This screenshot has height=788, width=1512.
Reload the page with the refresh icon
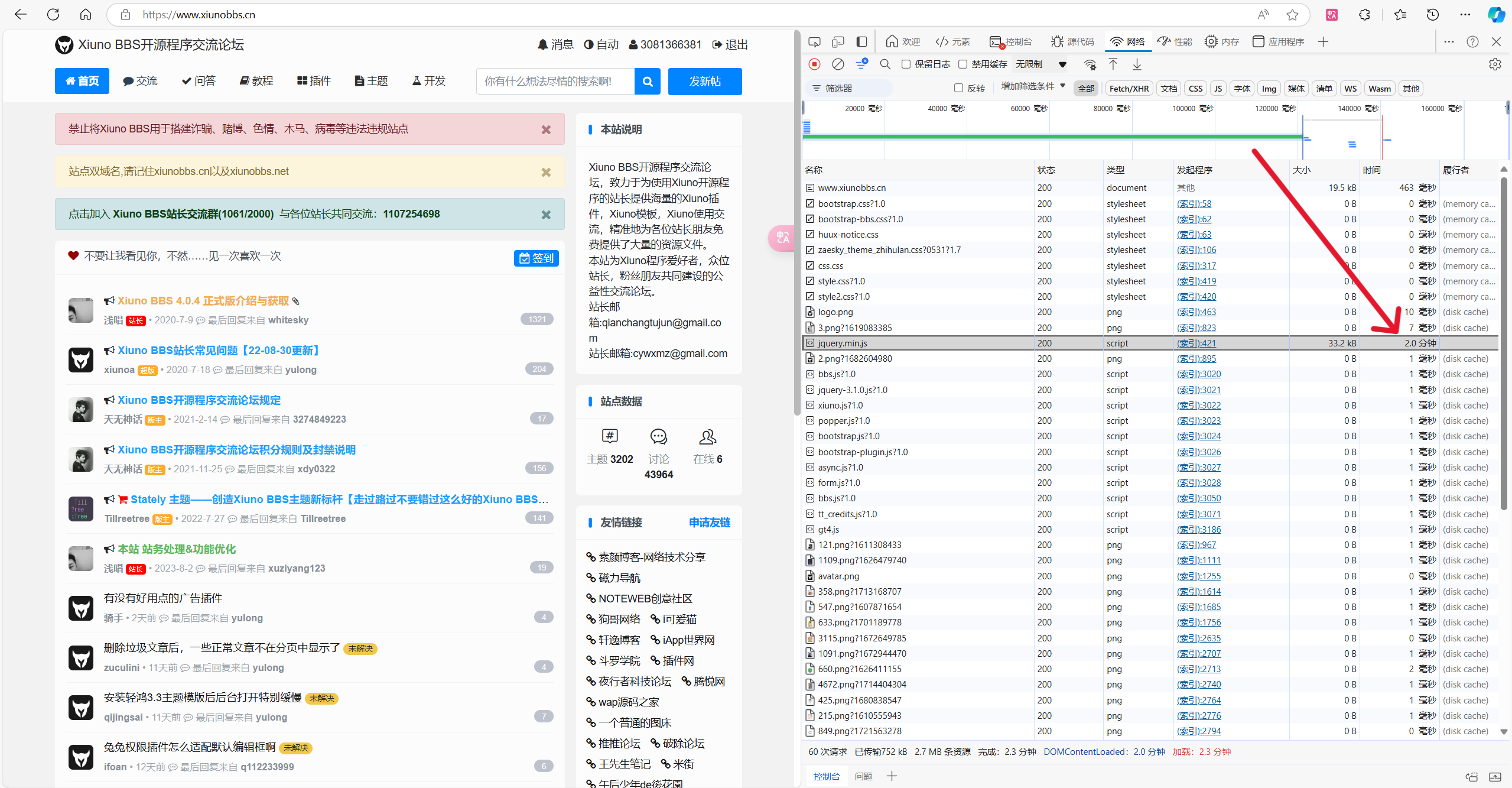pyautogui.click(x=53, y=14)
